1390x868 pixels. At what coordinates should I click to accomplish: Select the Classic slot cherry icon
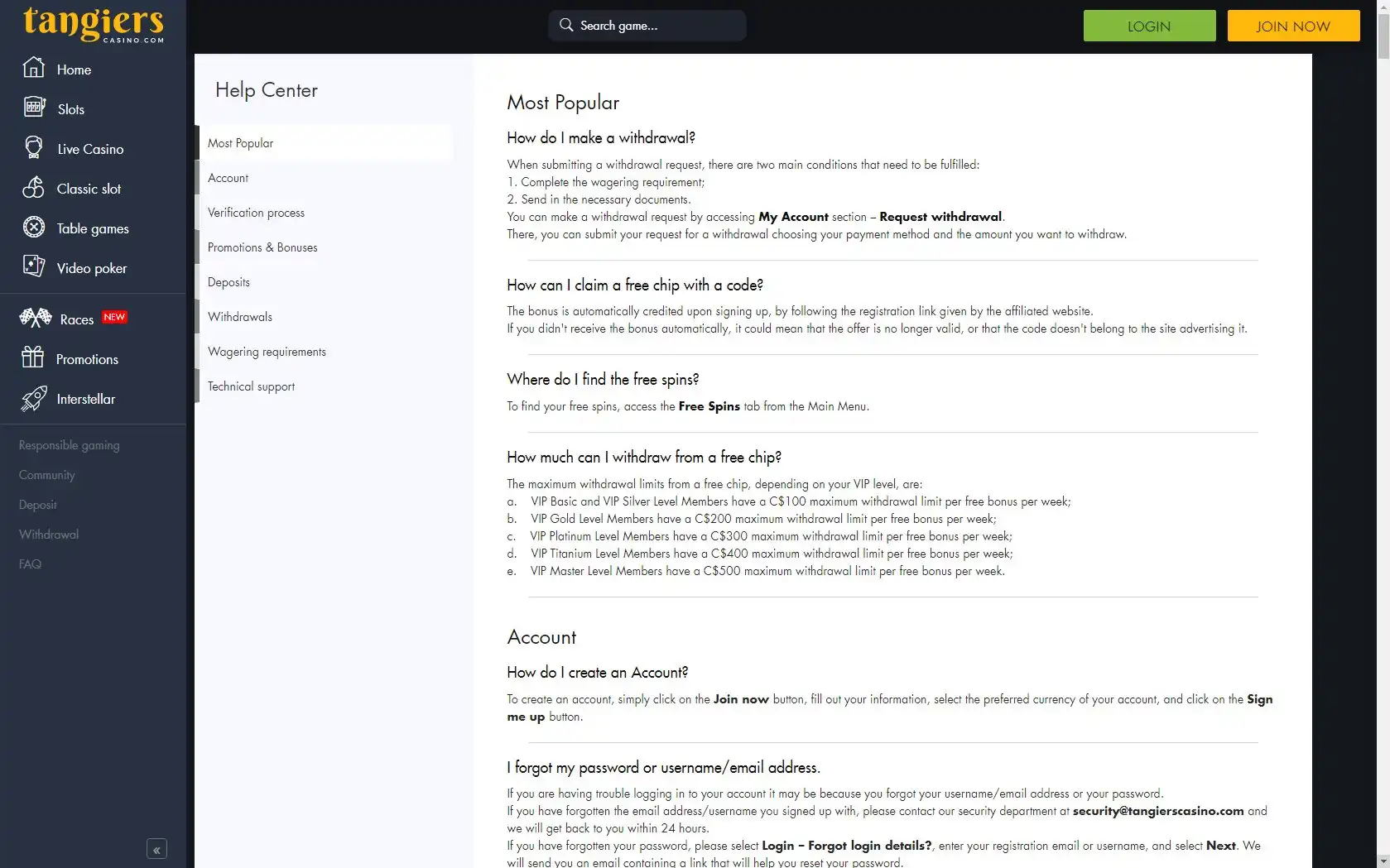pyautogui.click(x=34, y=188)
